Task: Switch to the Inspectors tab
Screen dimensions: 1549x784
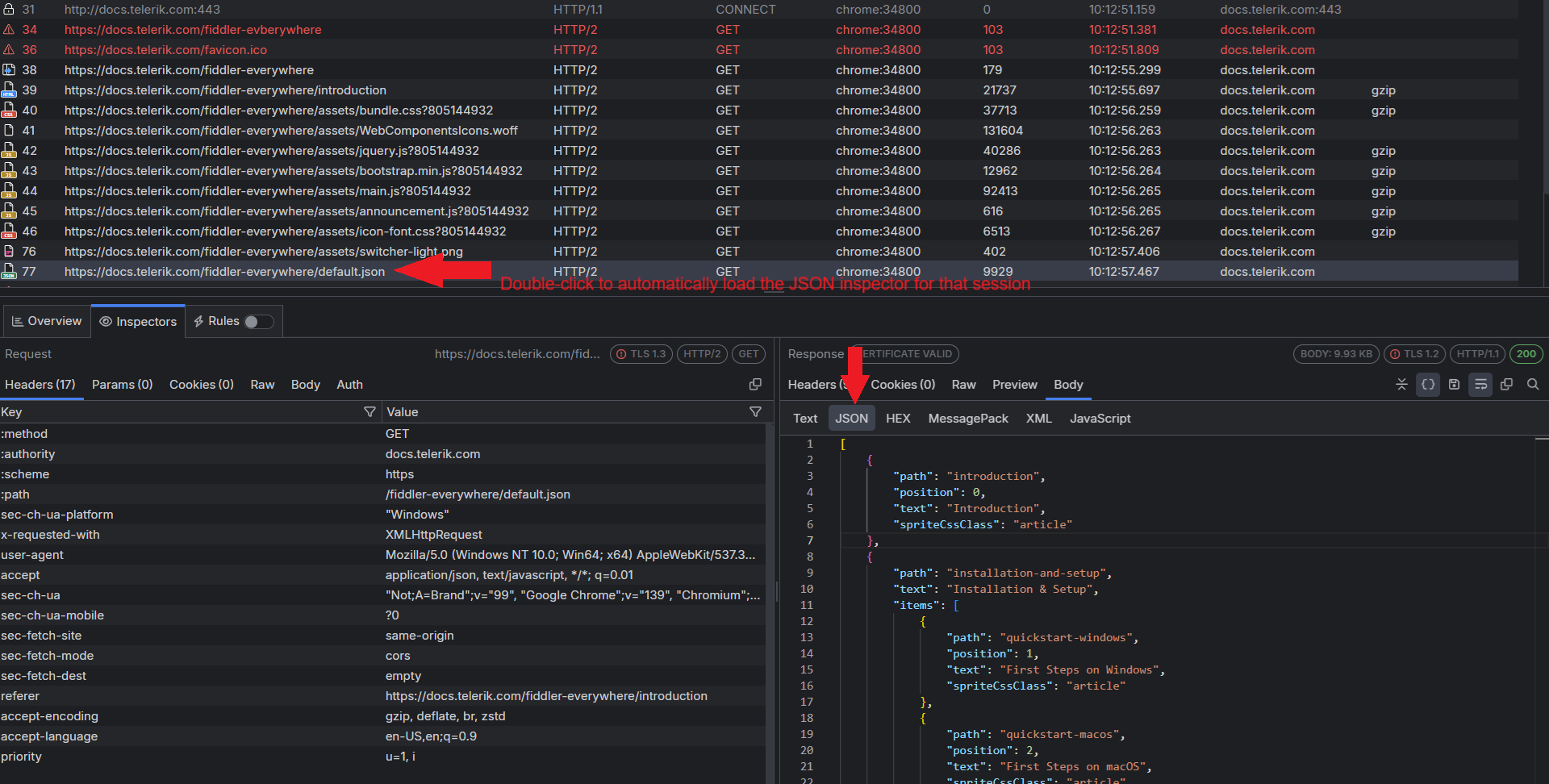Action: [x=138, y=321]
